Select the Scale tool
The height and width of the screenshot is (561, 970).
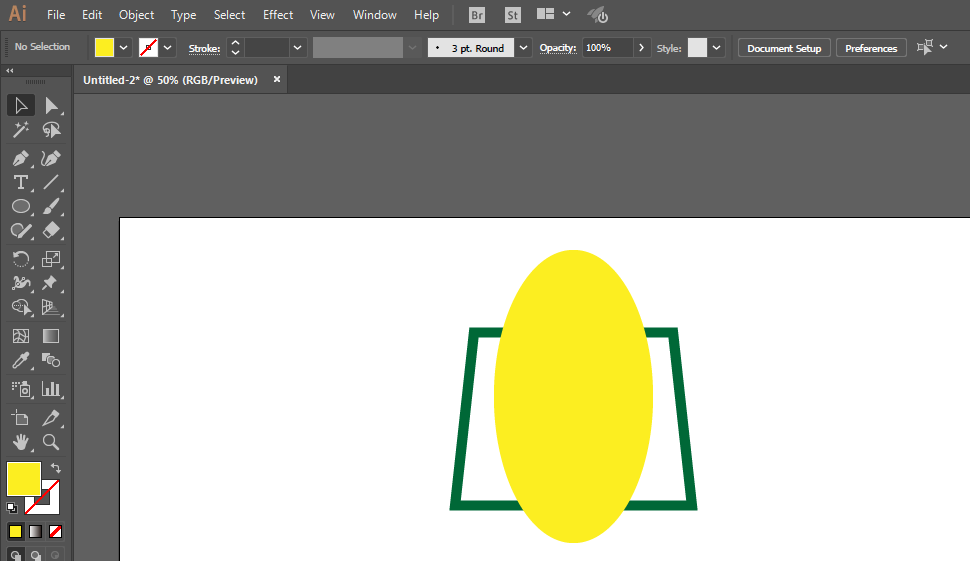[51, 259]
